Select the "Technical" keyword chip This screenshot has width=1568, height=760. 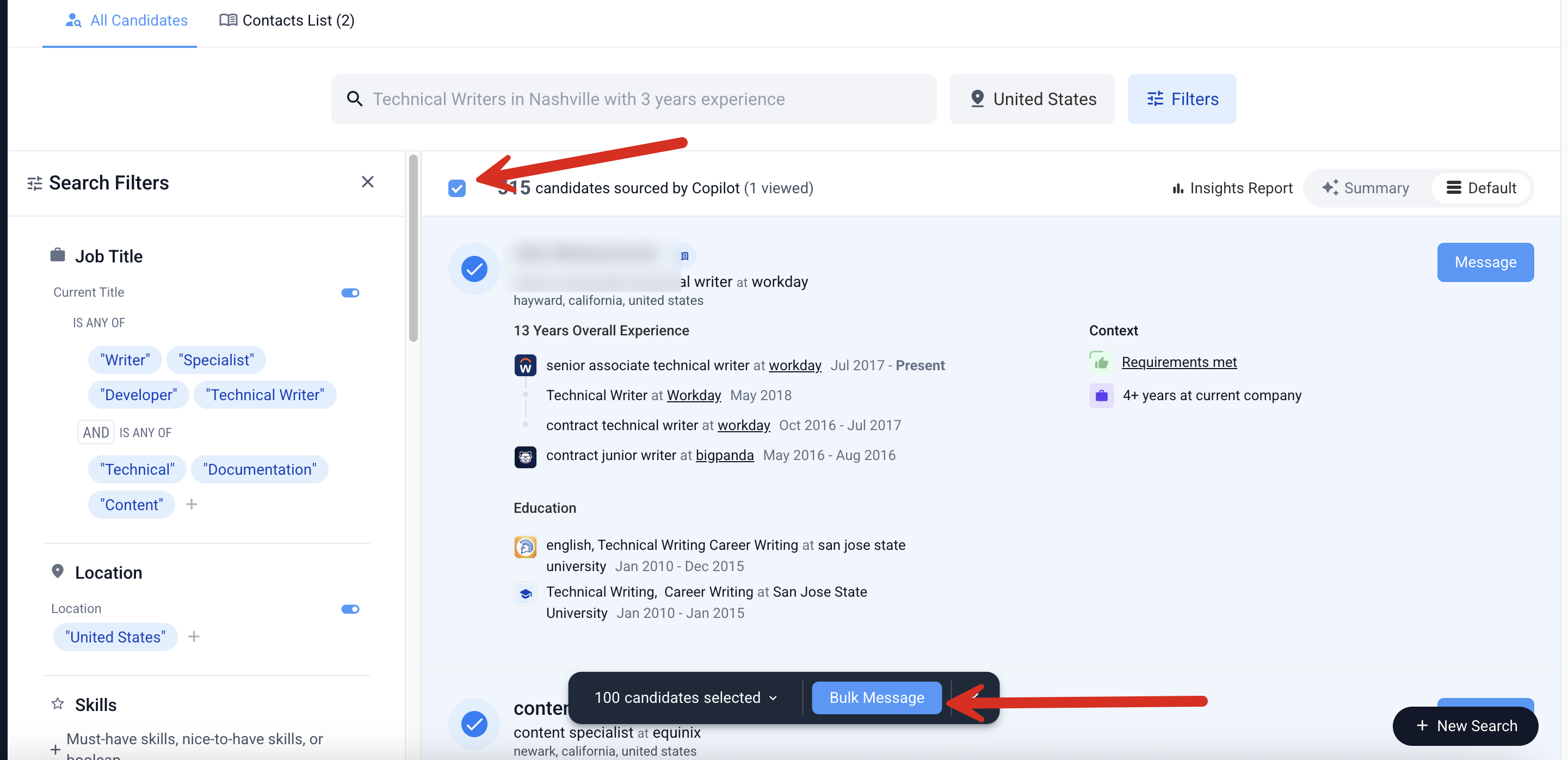click(137, 469)
